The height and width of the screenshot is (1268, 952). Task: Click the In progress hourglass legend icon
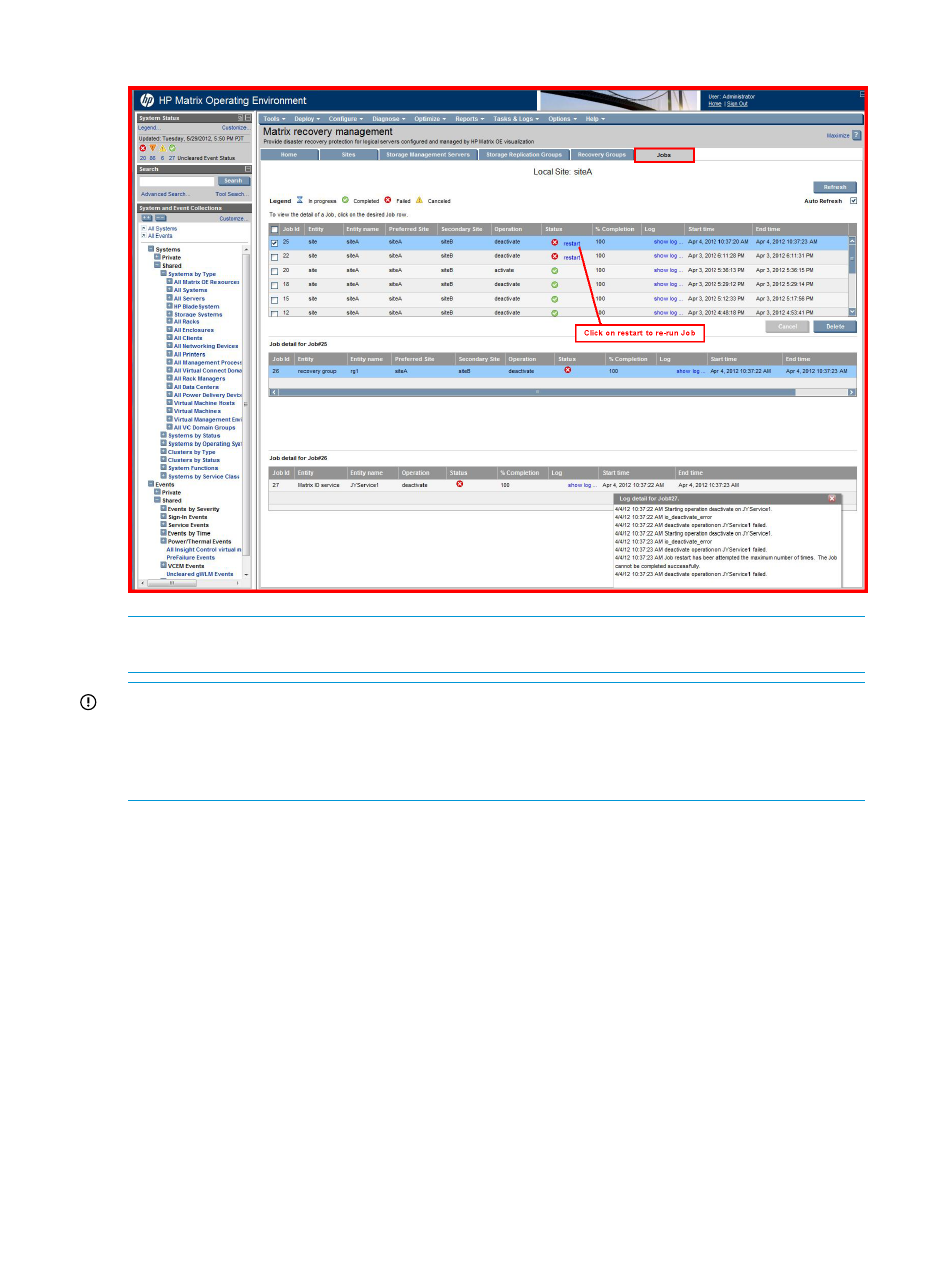(300, 200)
